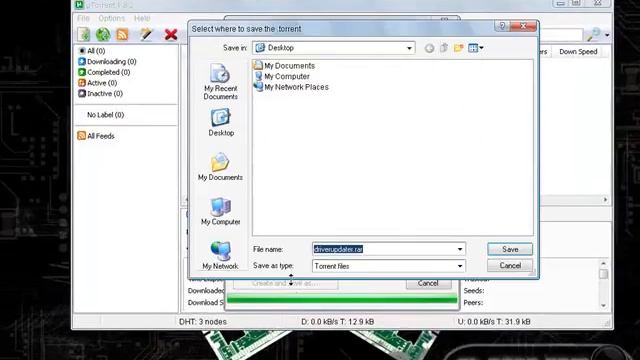Select Active (0) in sidebar

98,83
